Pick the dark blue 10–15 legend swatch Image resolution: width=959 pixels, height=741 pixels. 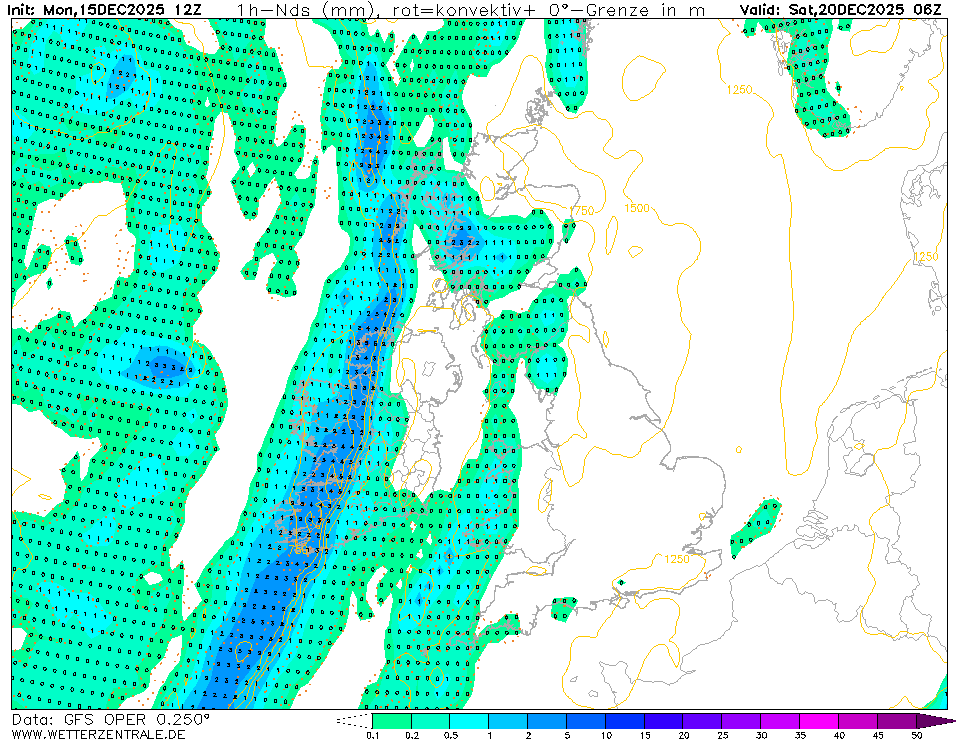tap(625, 720)
